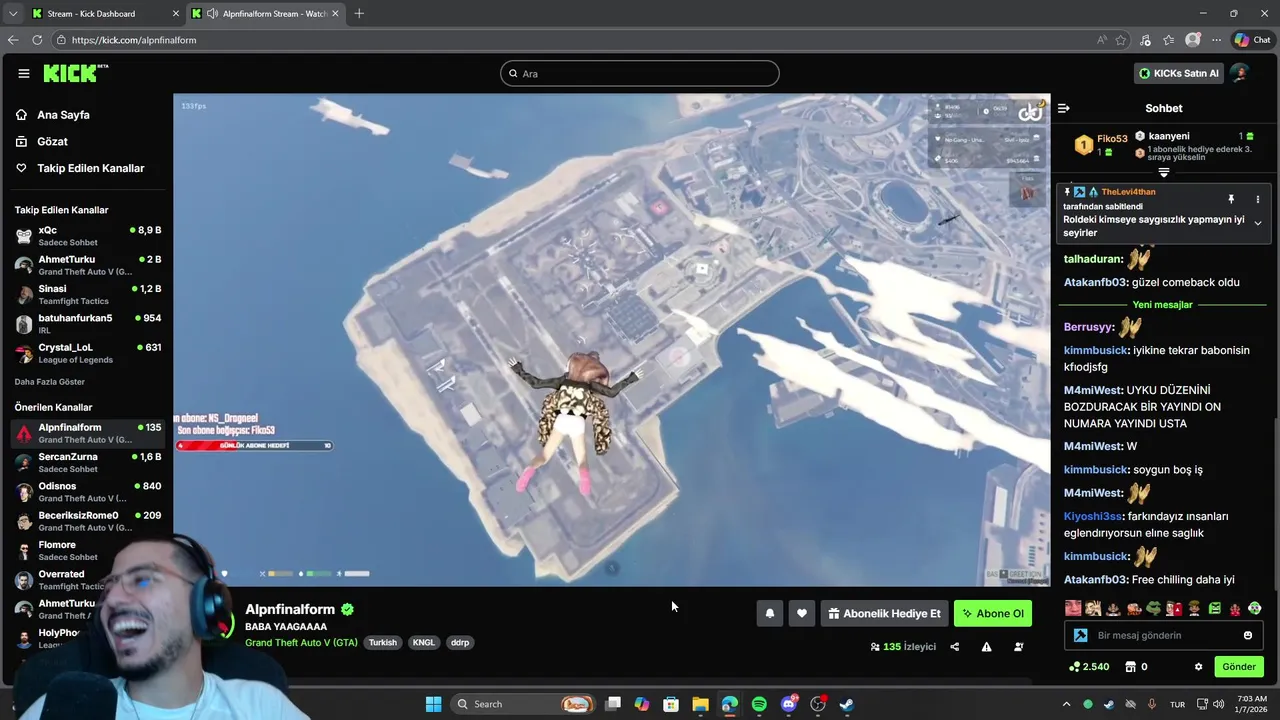The image size is (1280, 720).
Task: Collapse the Sohbet chat panel arrow
Action: 1064,108
